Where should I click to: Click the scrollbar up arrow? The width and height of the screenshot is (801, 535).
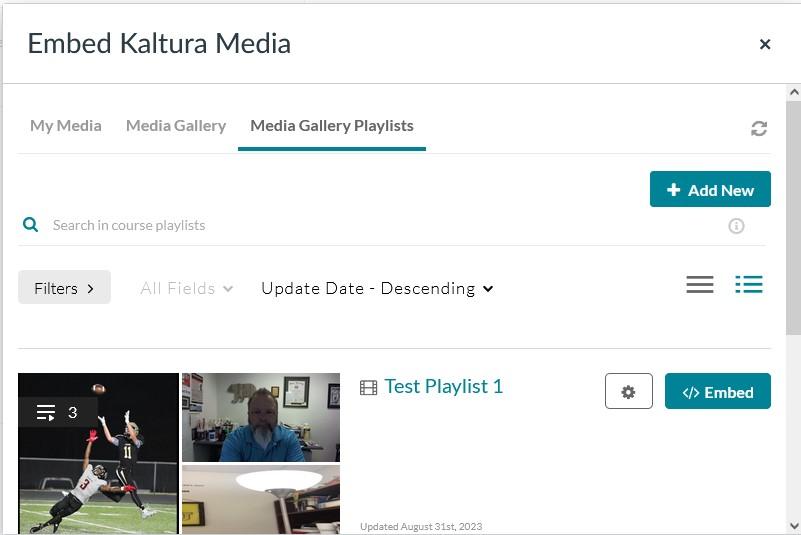[x=793, y=92]
